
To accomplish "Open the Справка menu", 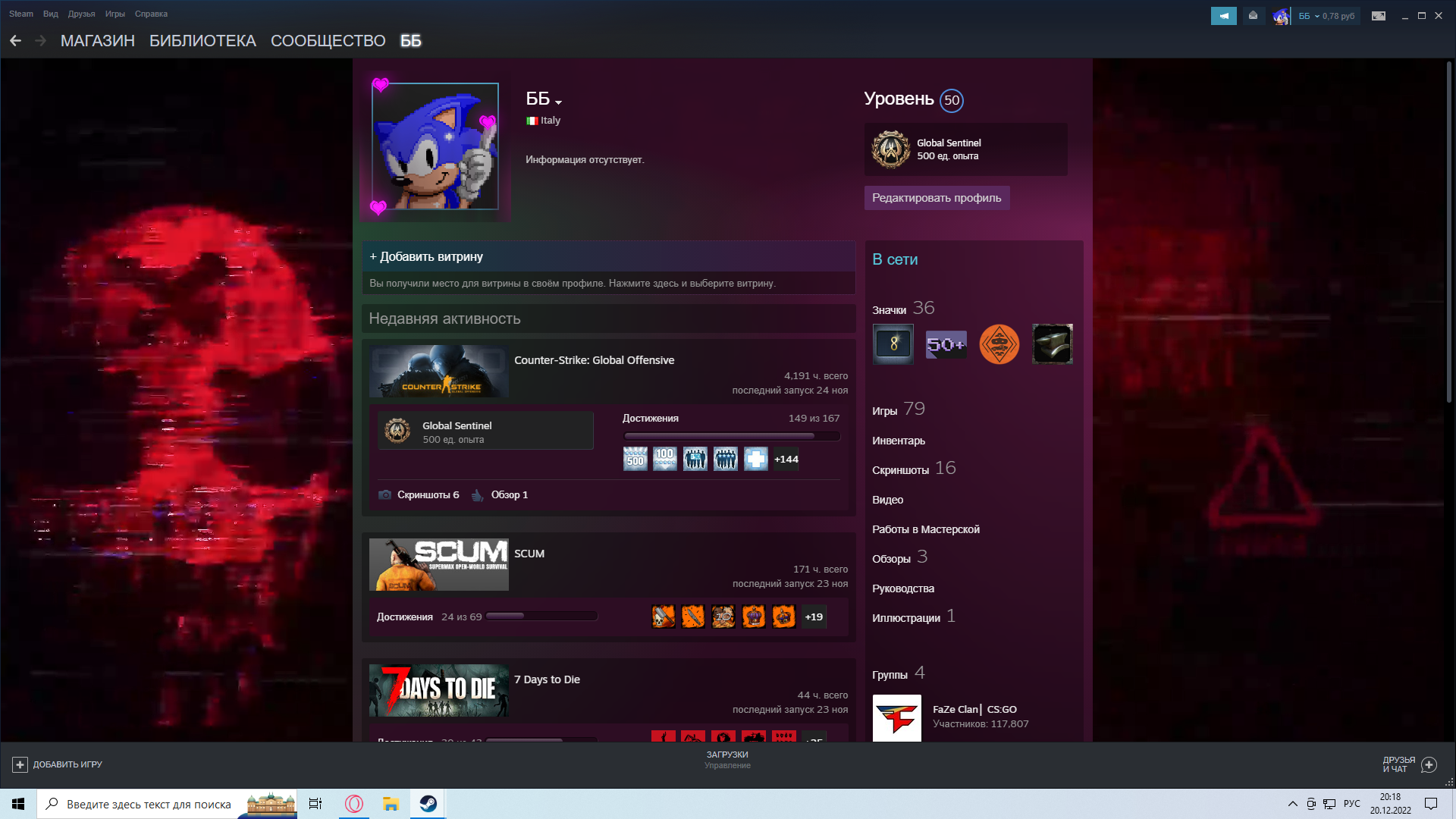I will point(151,14).
